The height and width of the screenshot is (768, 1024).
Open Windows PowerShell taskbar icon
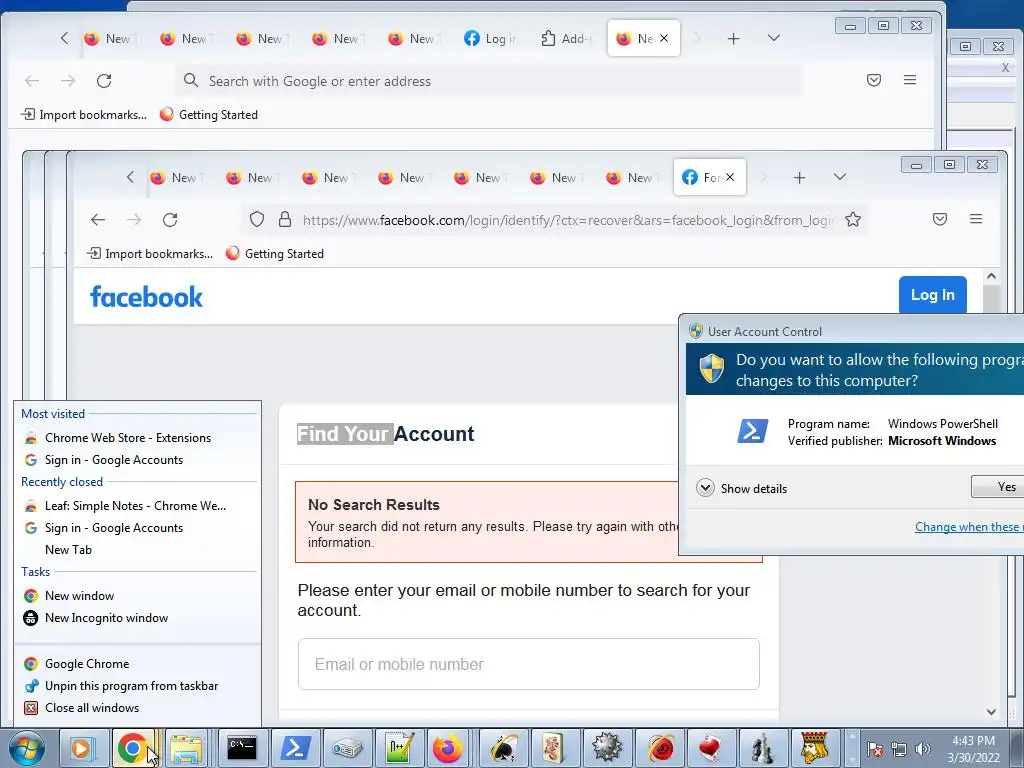click(x=295, y=748)
